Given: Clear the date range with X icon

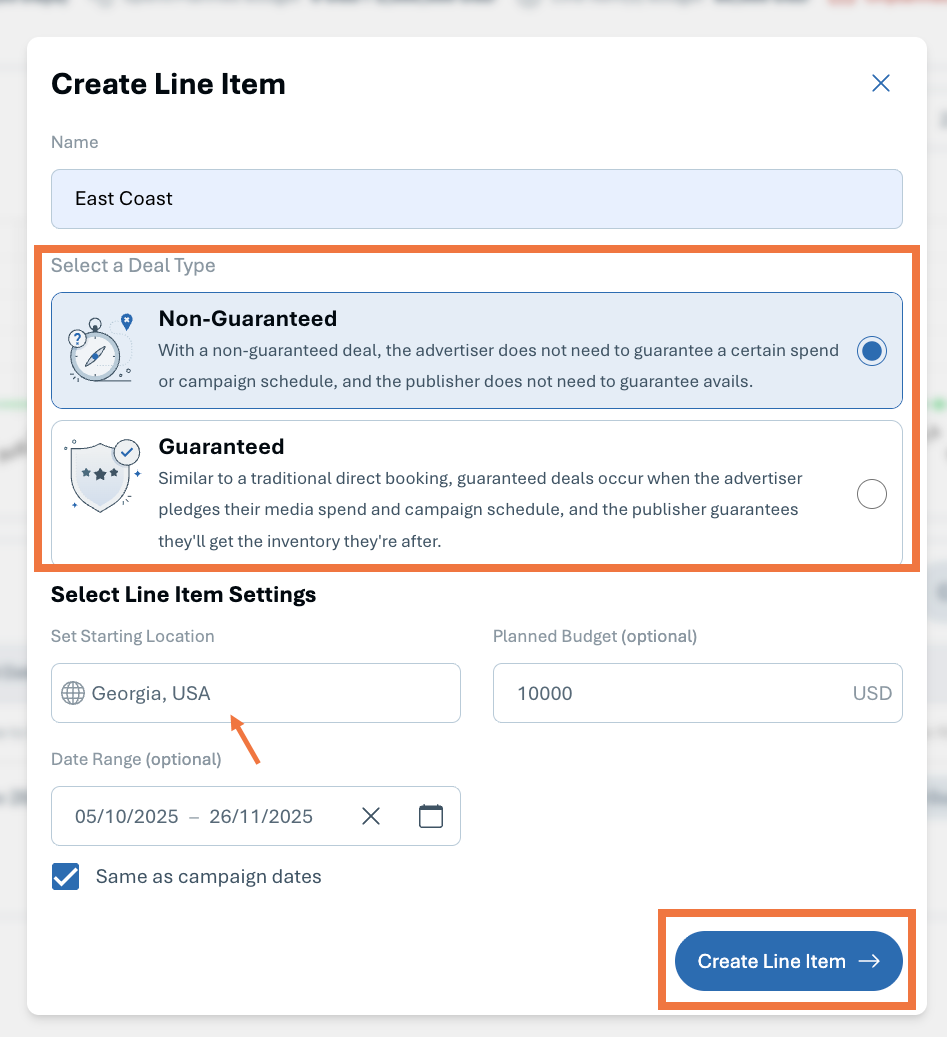Looking at the screenshot, I should [371, 816].
